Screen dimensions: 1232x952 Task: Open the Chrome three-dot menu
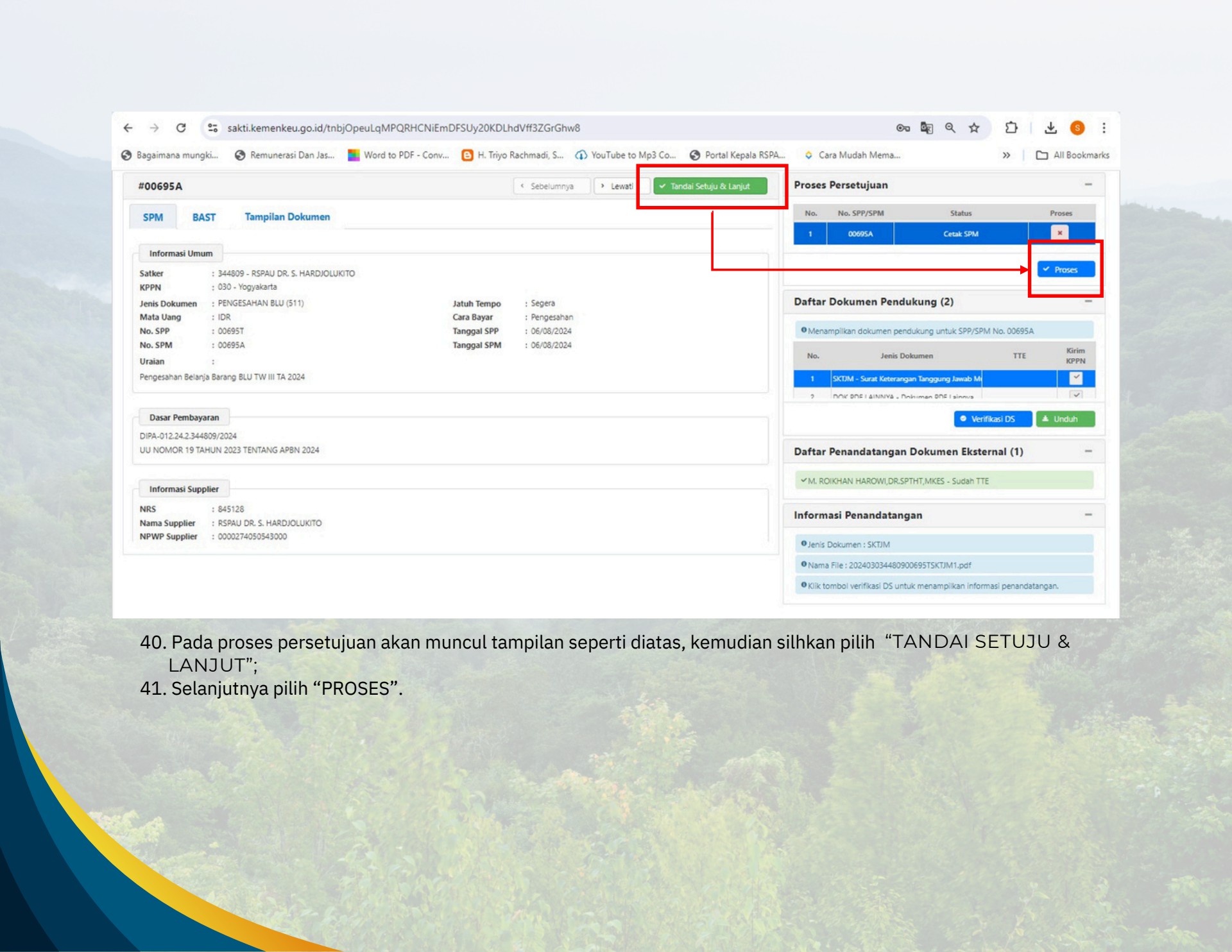coord(1104,128)
